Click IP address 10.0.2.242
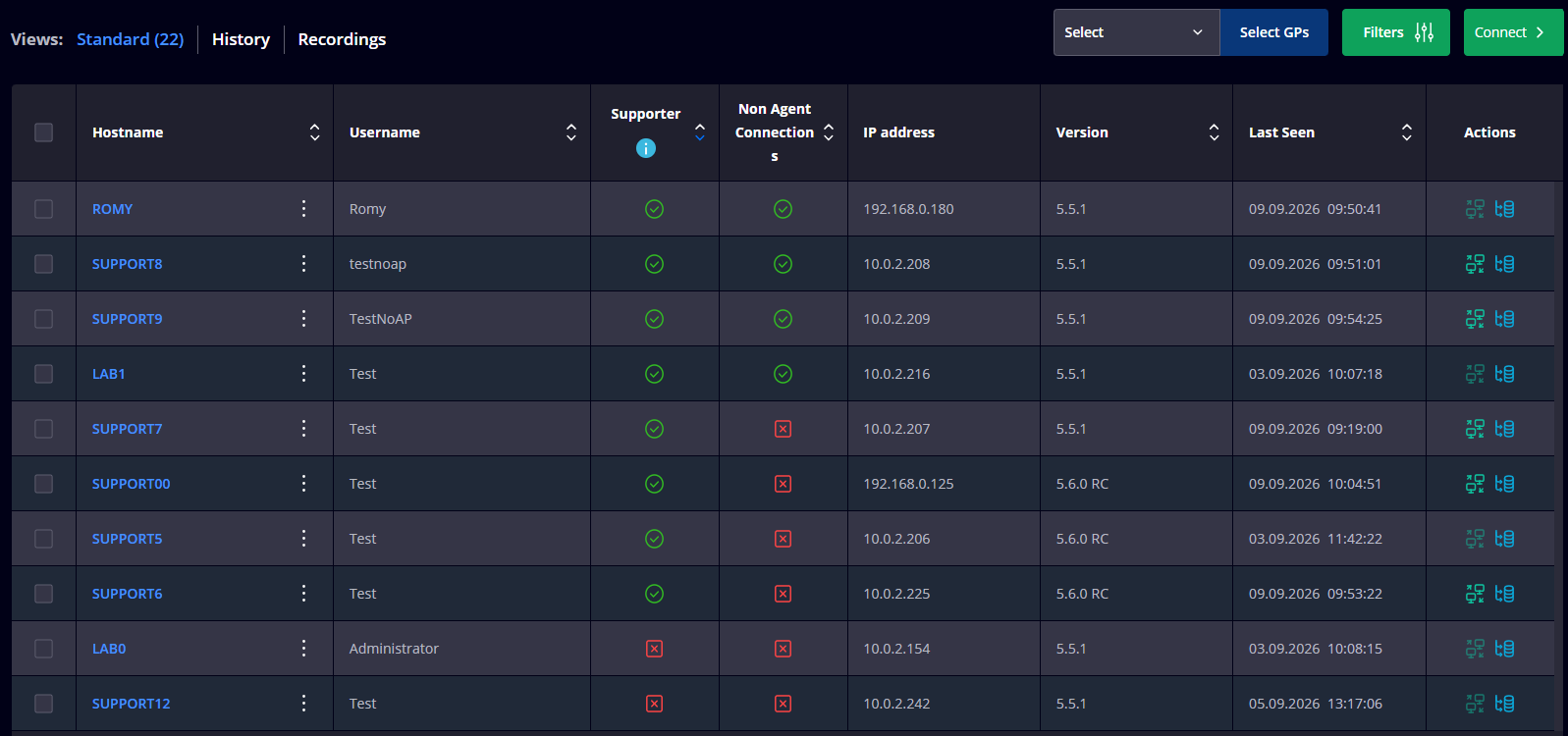The width and height of the screenshot is (1568, 736). pyautogui.click(x=896, y=704)
